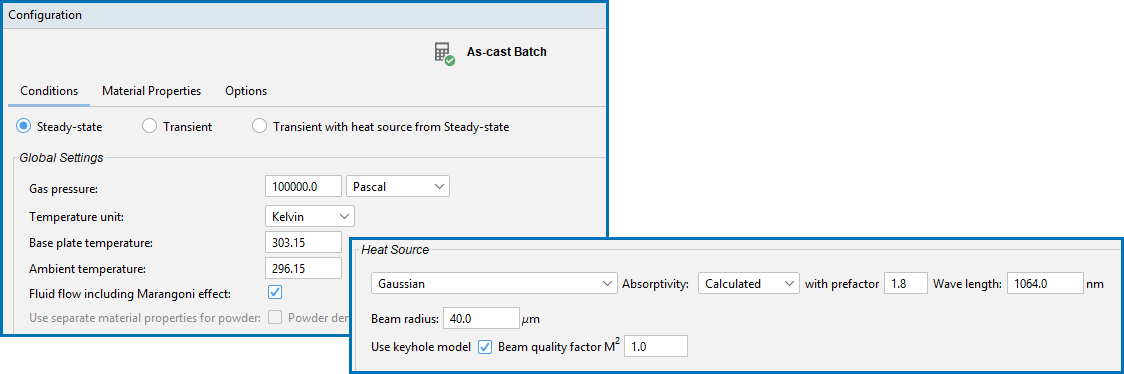Click the Beam quality factor field 1.0
The height and width of the screenshot is (374, 1124).
pos(656,347)
